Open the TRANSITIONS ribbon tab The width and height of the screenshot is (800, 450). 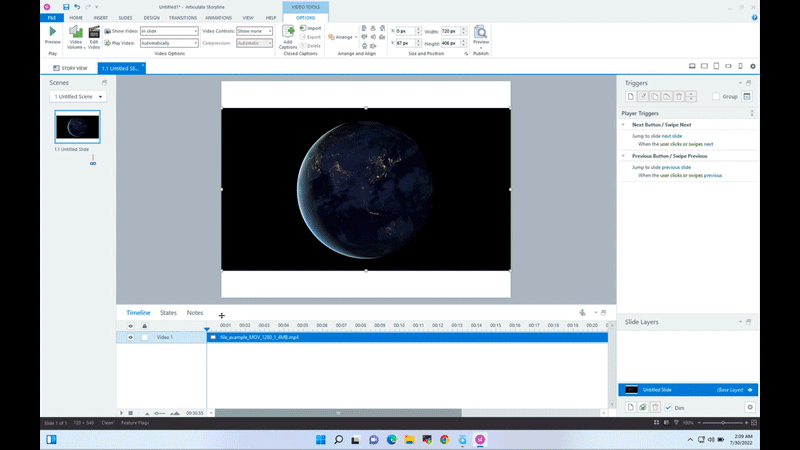(185, 17)
